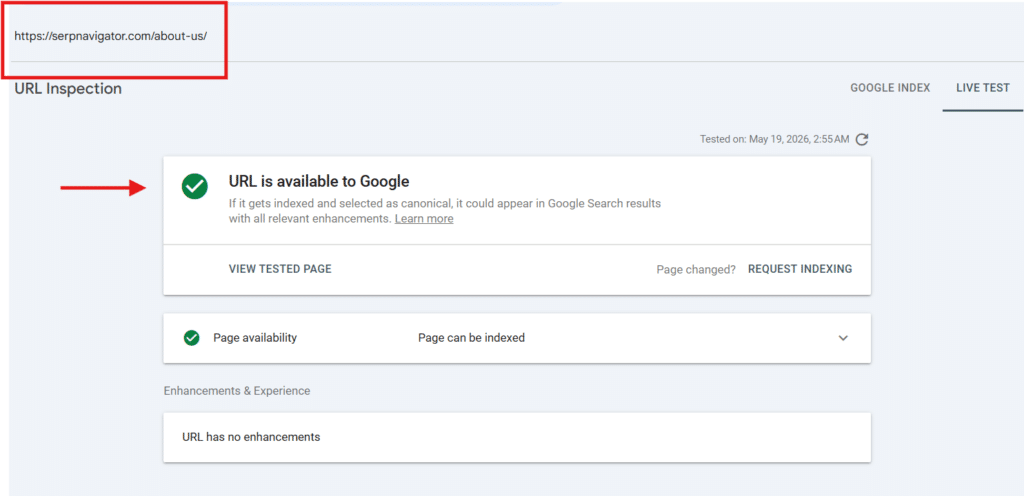Click green checkmark beside URL is available to Google

click(x=195, y=186)
